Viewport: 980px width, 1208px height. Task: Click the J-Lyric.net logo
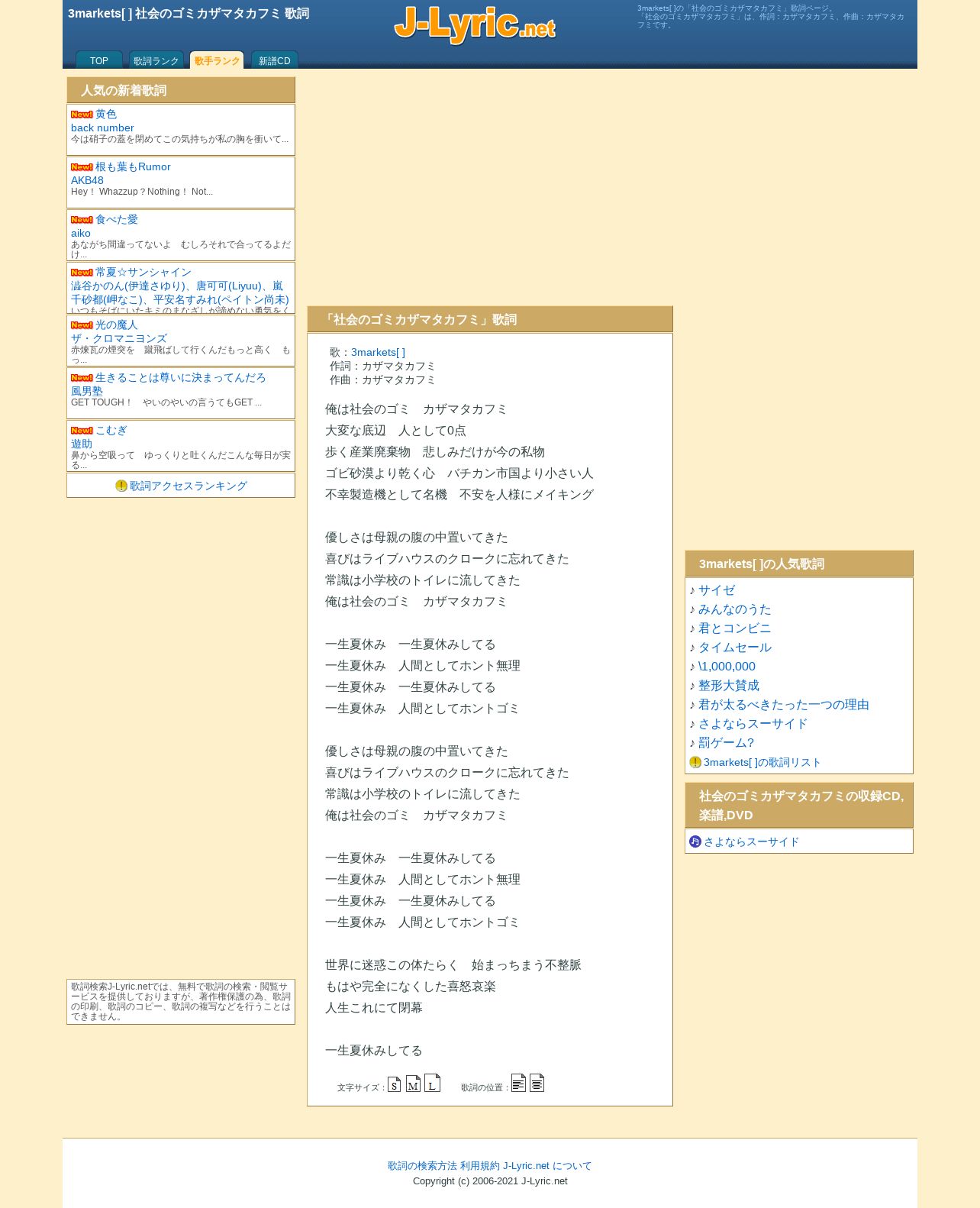pyautogui.click(x=475, y=24)
